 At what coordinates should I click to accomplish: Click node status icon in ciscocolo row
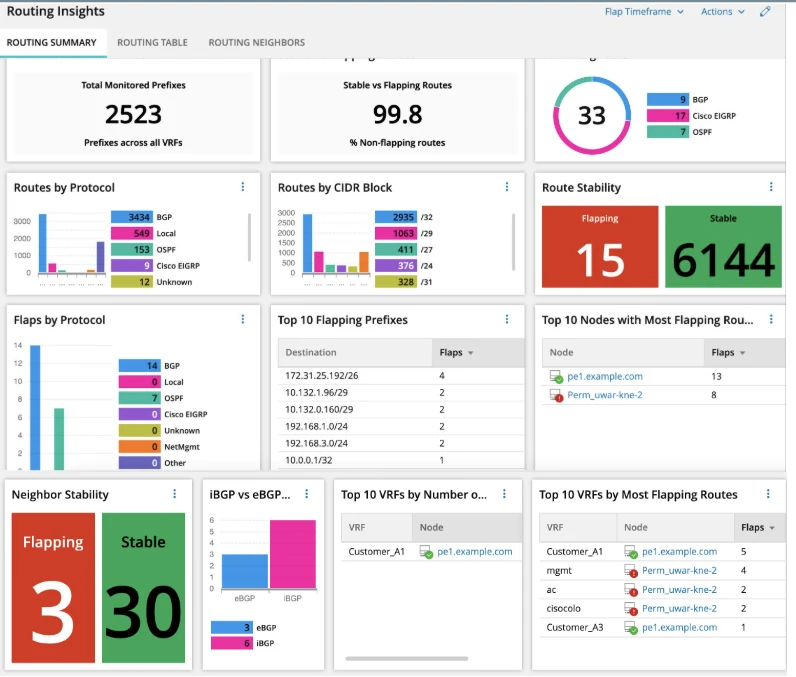pos(631,609)
